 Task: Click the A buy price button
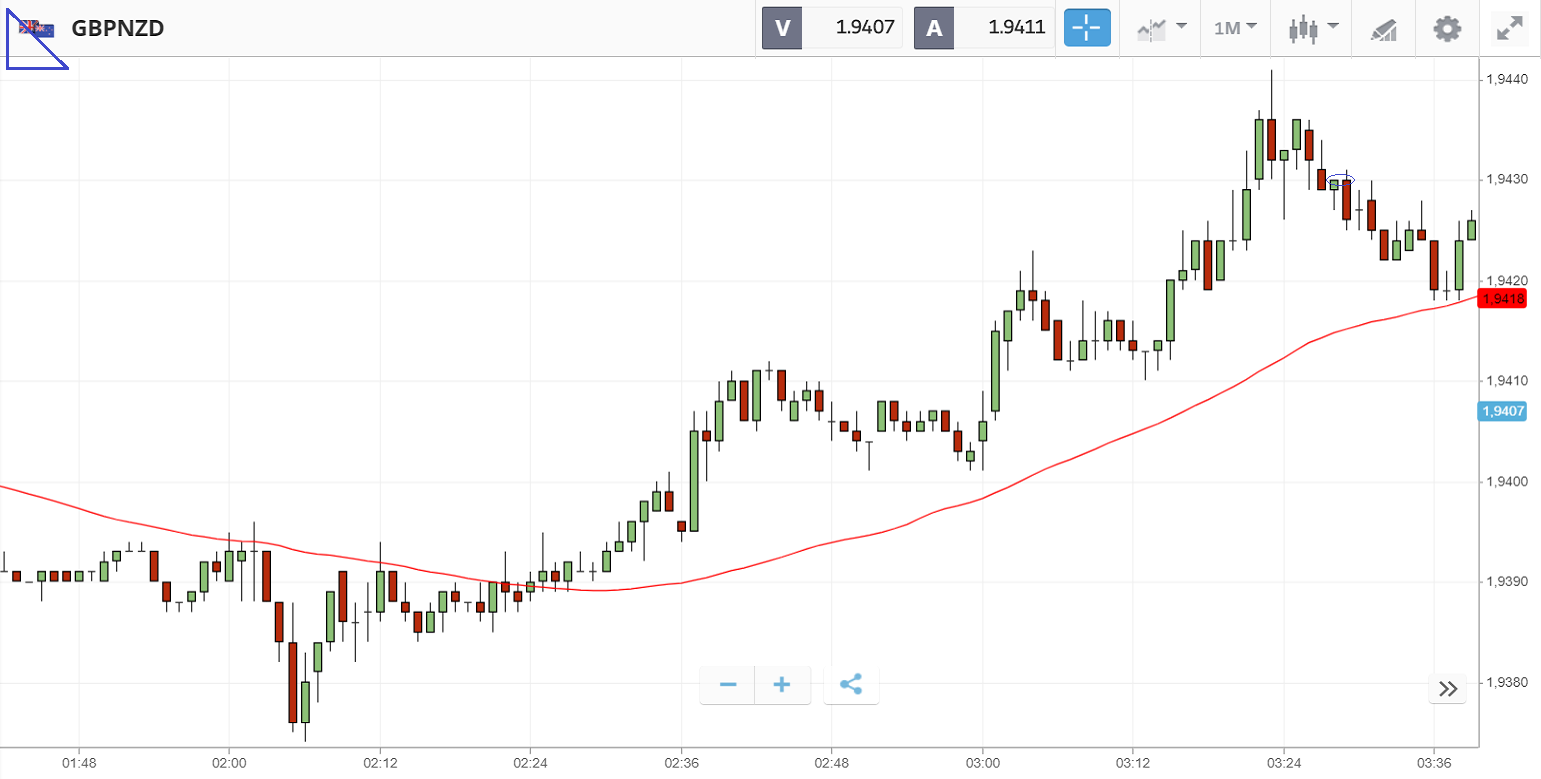(x=984, y=28)
